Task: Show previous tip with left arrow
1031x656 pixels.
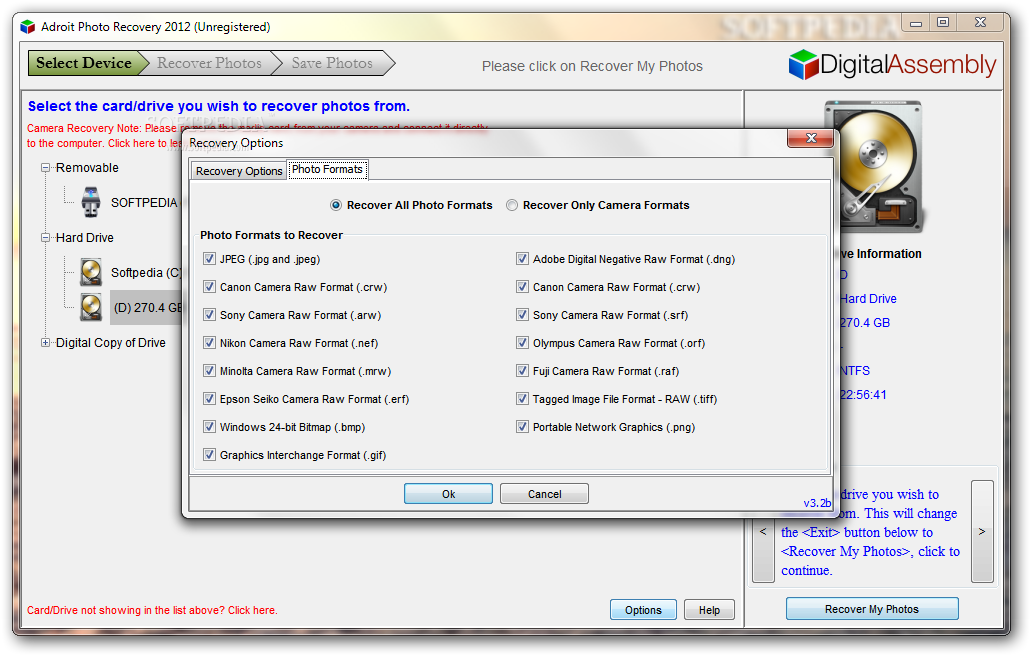Action: click(x=763, y=531)
